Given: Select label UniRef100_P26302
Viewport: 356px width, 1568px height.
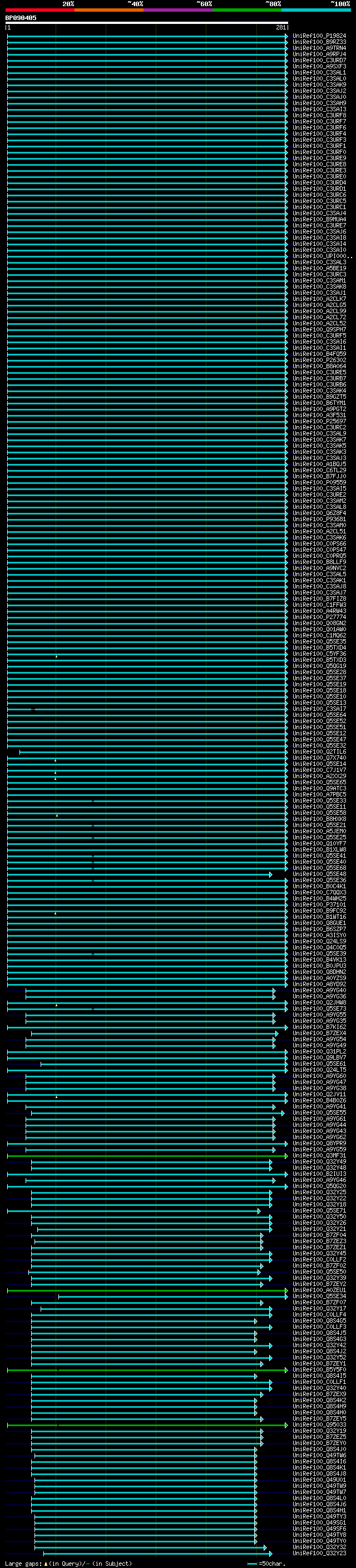Looking at the screenshot, I should pos(319,360).
